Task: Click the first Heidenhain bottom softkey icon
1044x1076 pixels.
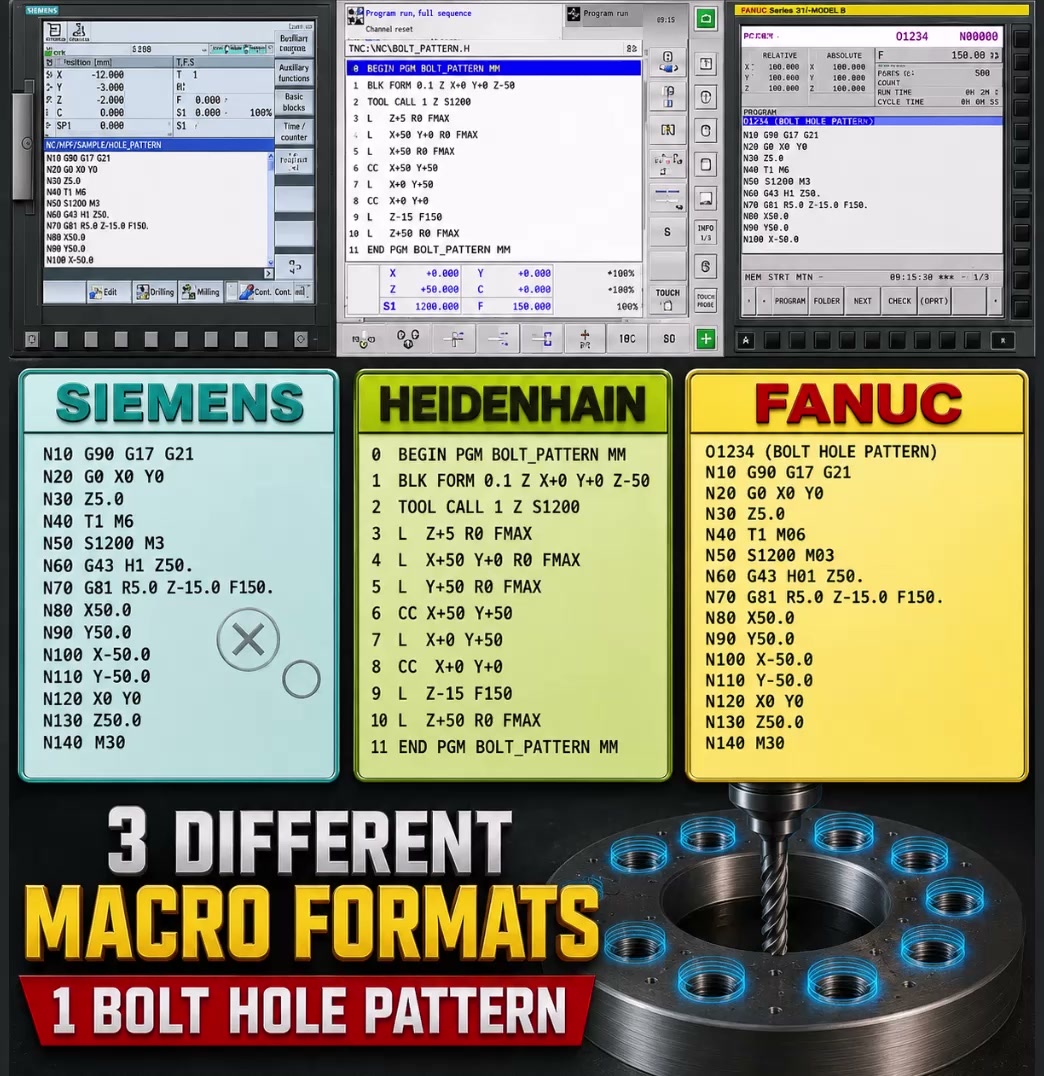Action: tap(364, 339)
